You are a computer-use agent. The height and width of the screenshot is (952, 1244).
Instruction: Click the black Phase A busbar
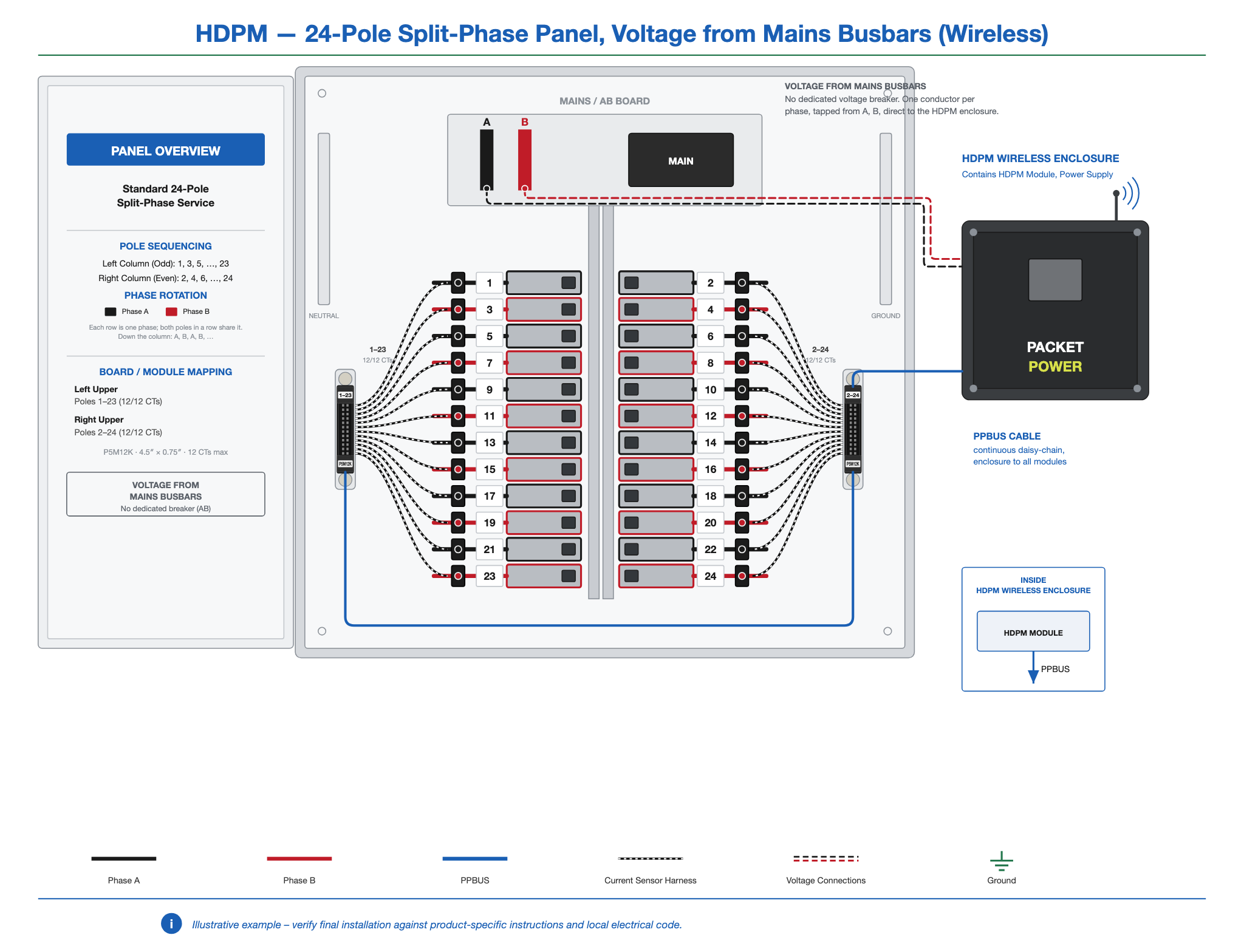point(487,160)
